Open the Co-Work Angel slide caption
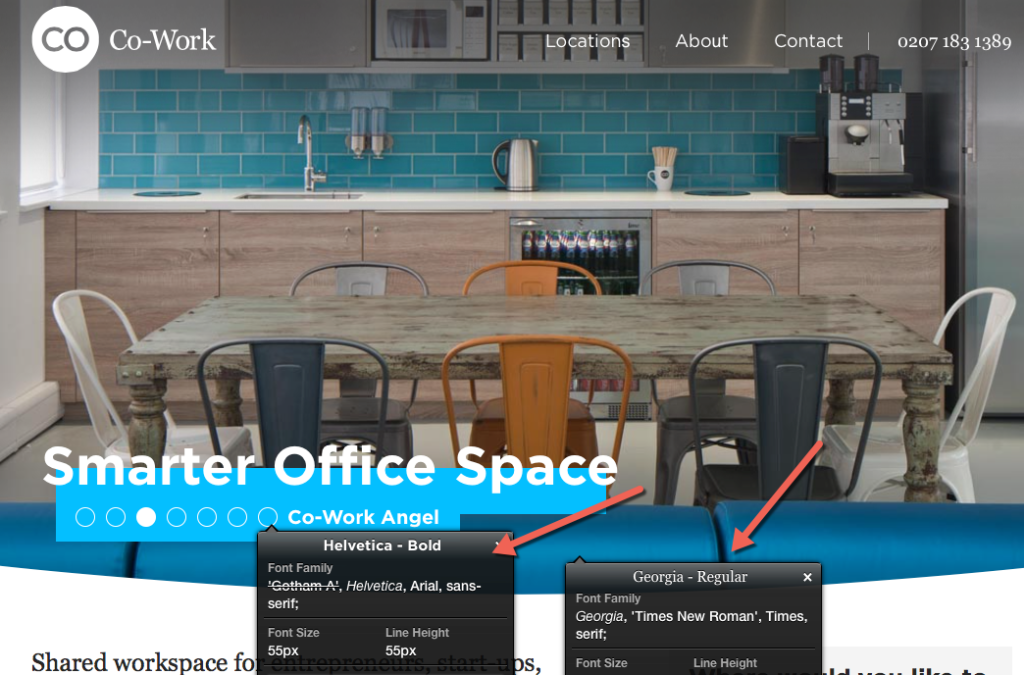Image resolution: width=1024 pixels, height=675 pixels. (x=363, y=517)
